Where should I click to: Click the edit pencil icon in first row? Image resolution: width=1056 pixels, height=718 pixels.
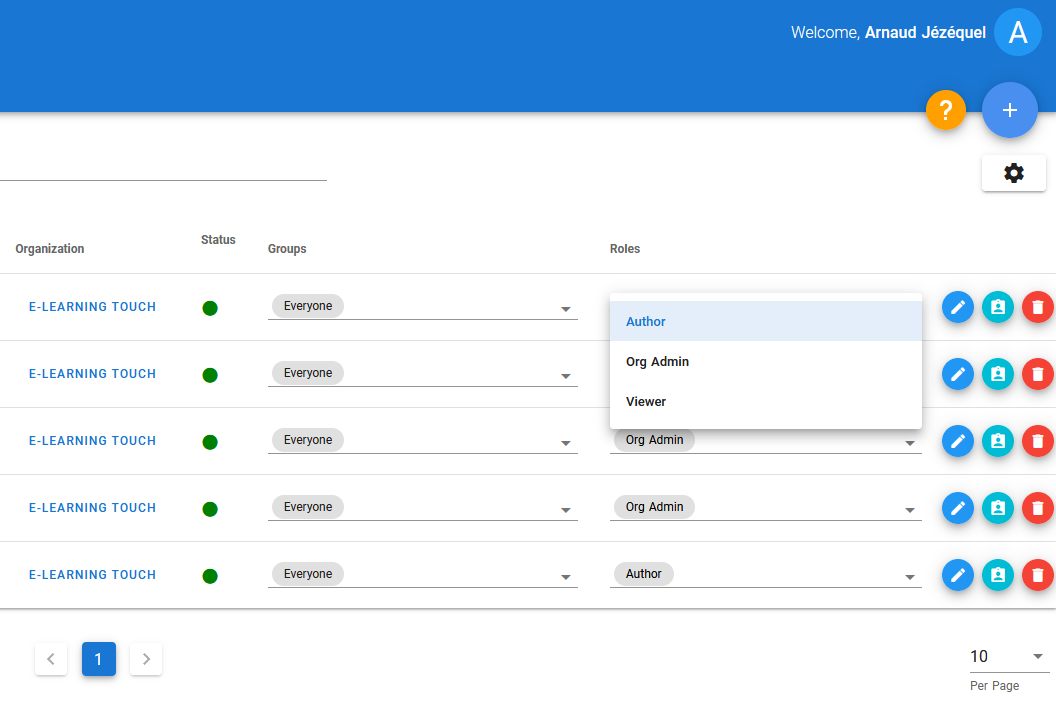tap(957, 307)
